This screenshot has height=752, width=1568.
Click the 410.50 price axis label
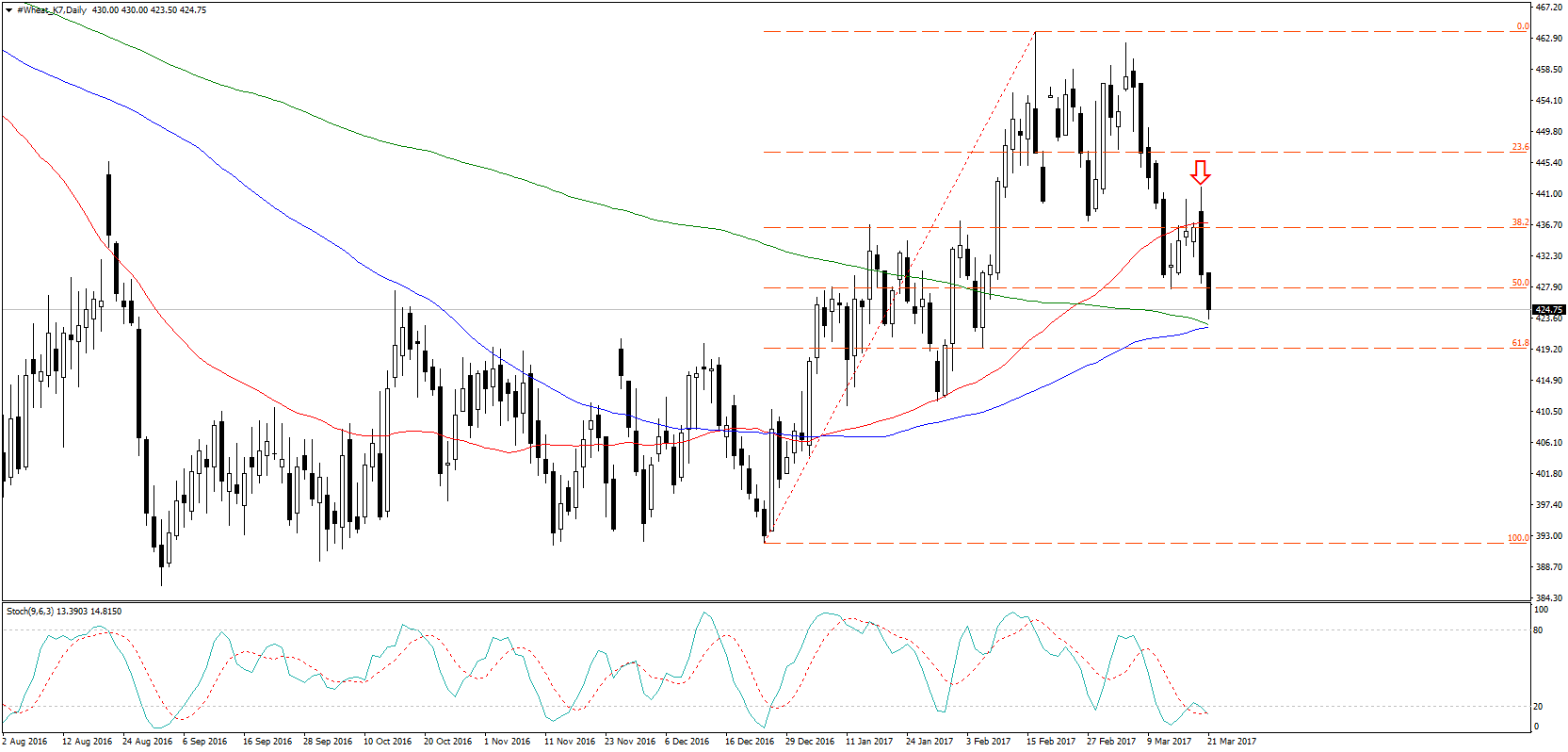pyautogui.click(x=1549, y=412)
